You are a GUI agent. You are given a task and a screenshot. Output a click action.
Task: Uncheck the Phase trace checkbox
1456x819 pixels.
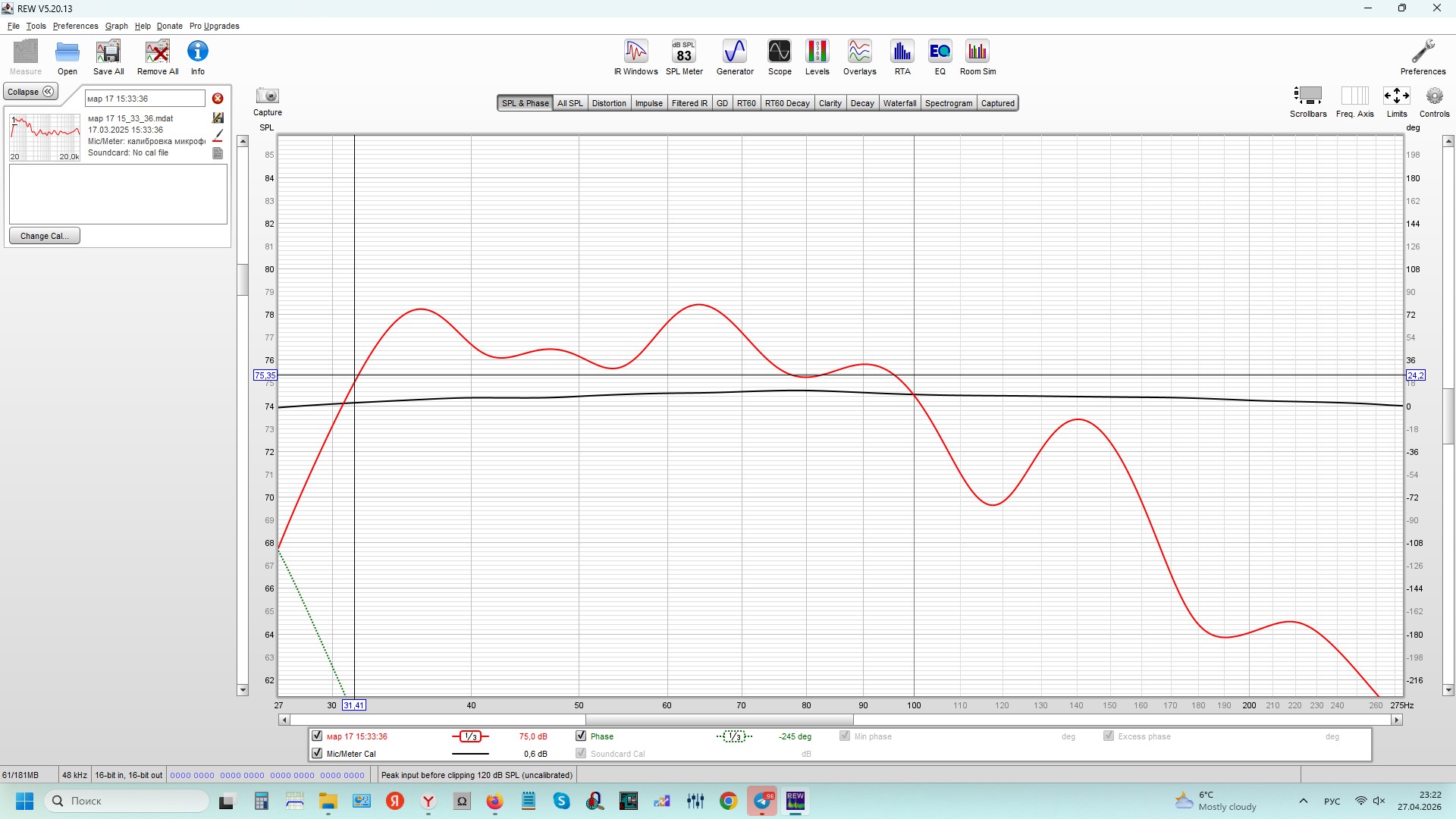(x=581, y=736)
